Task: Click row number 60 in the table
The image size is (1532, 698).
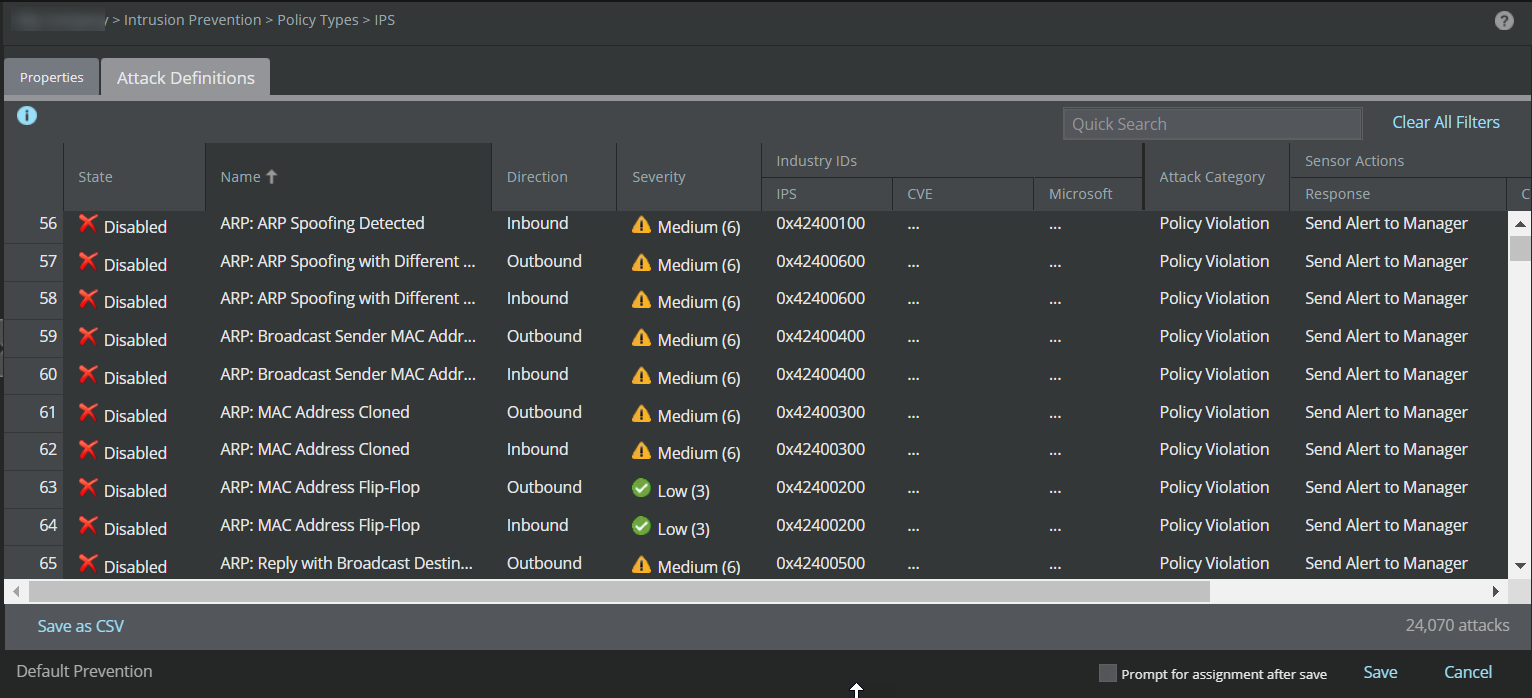Action: click(48, 374)
